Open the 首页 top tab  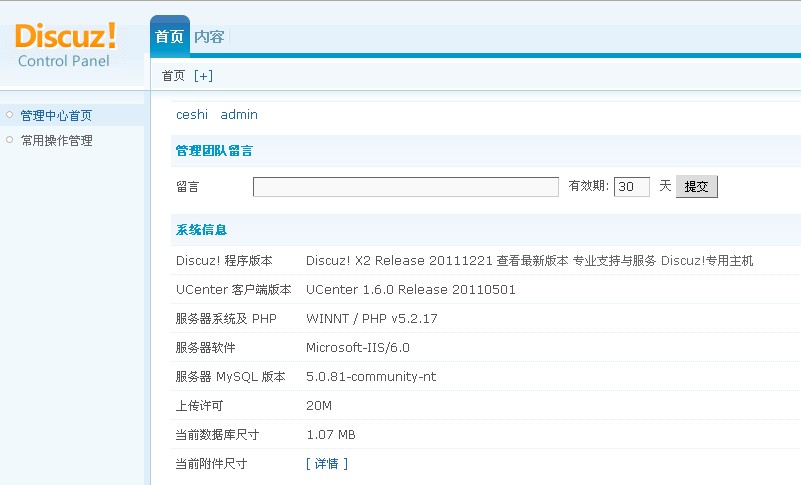click(170, 37)
